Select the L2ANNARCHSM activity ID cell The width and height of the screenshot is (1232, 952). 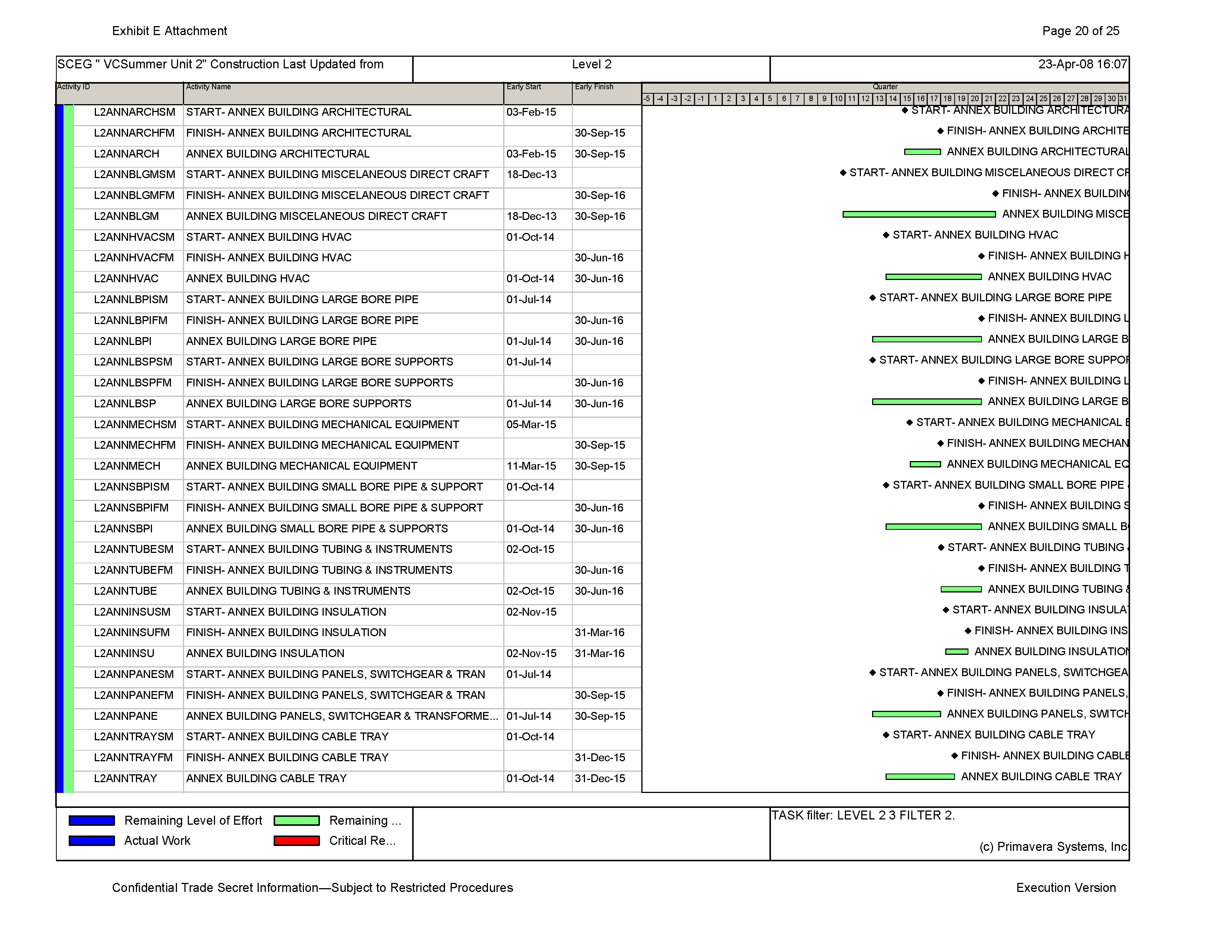click(134, 112)
